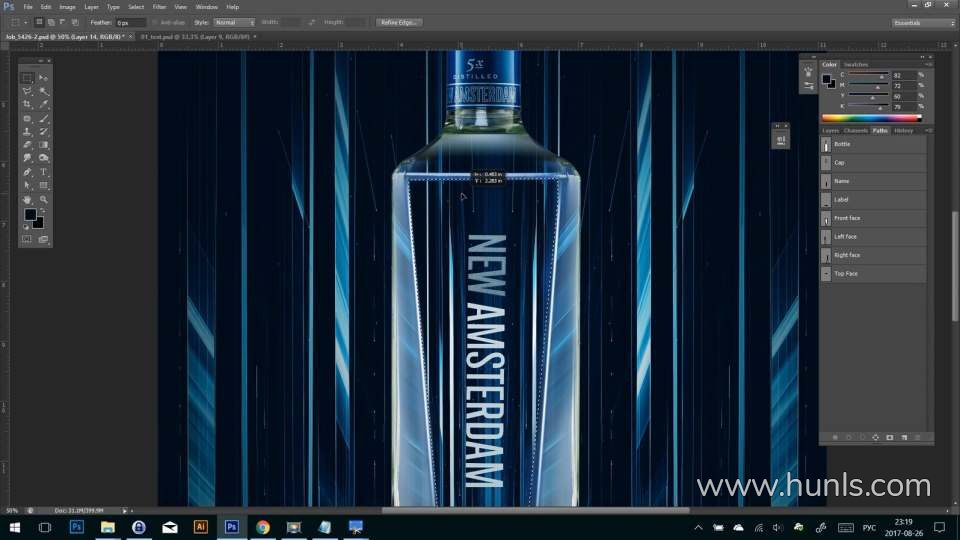
Task: Select the Healing Brush tool
Action: pos(27,118)
